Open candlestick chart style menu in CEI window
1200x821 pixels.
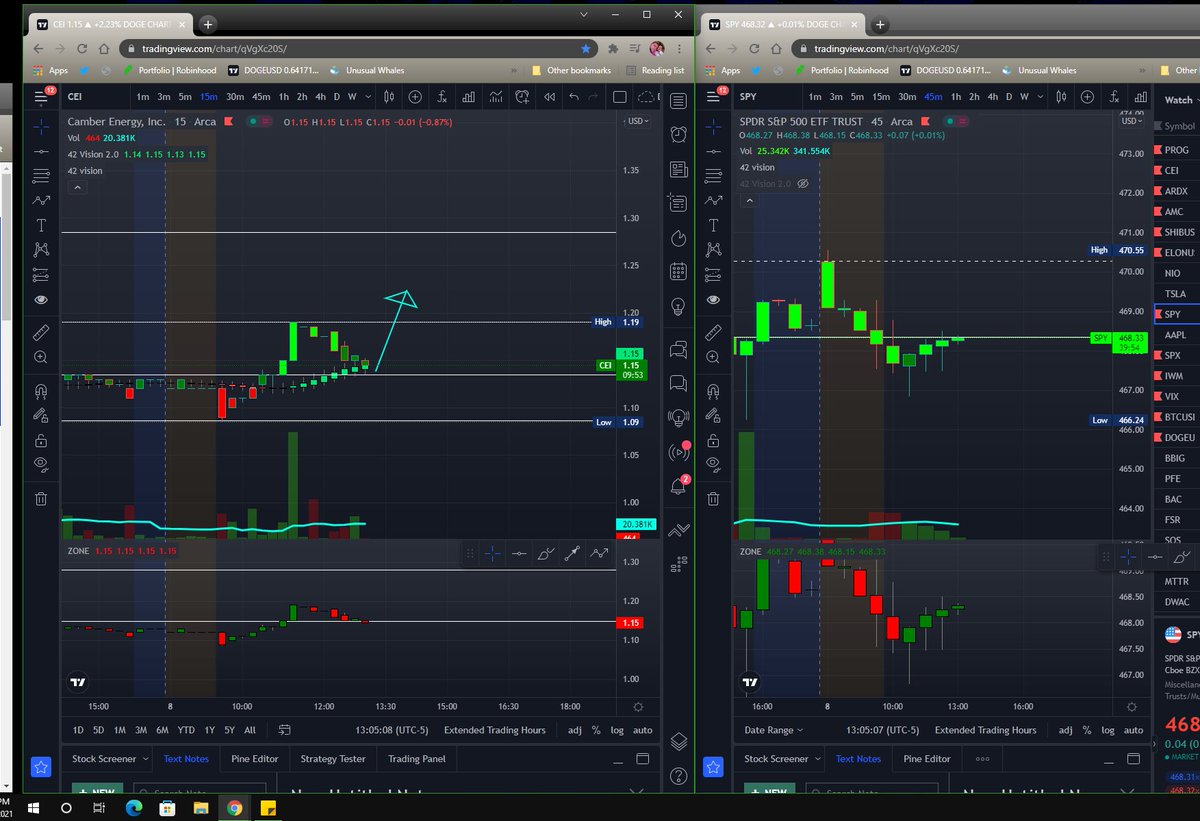[389, 96]
